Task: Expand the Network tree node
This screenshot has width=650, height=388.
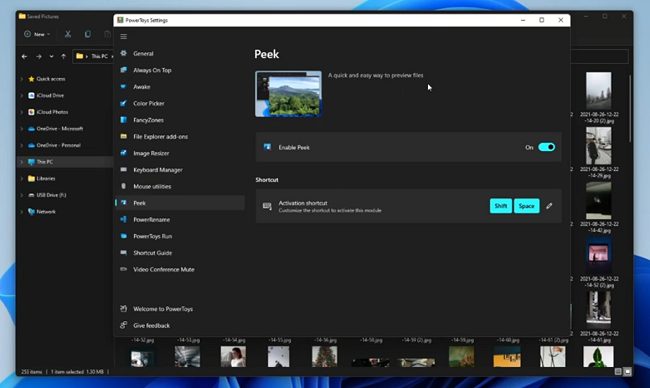Action: click(x=22, y=211)
